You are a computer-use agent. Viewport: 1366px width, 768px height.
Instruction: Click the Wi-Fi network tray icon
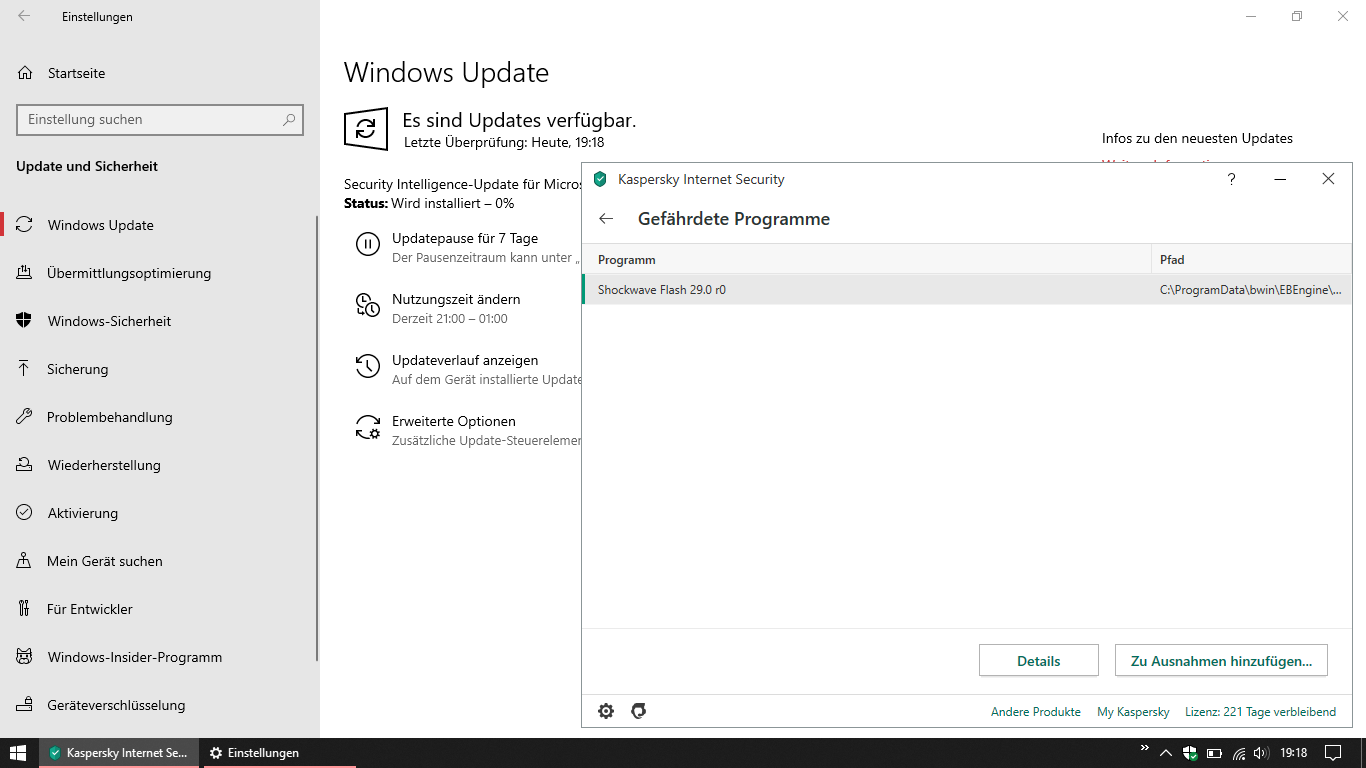coord(1239,753)
